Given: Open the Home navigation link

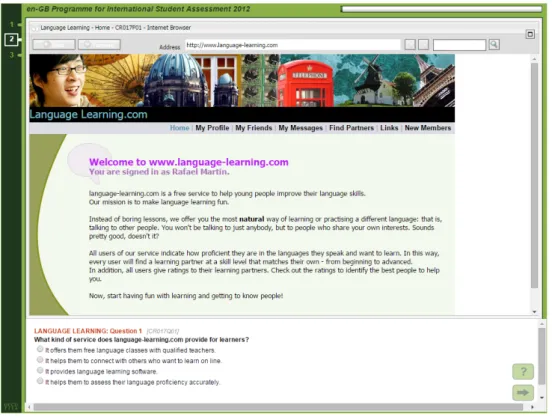Looking at the screenshot, I should click(181, 129).
